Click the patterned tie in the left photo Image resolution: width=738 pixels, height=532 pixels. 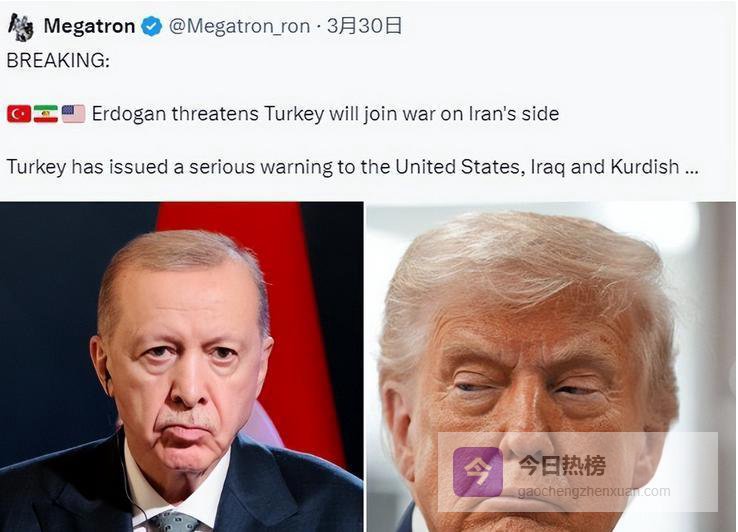(x=174, y=522)
